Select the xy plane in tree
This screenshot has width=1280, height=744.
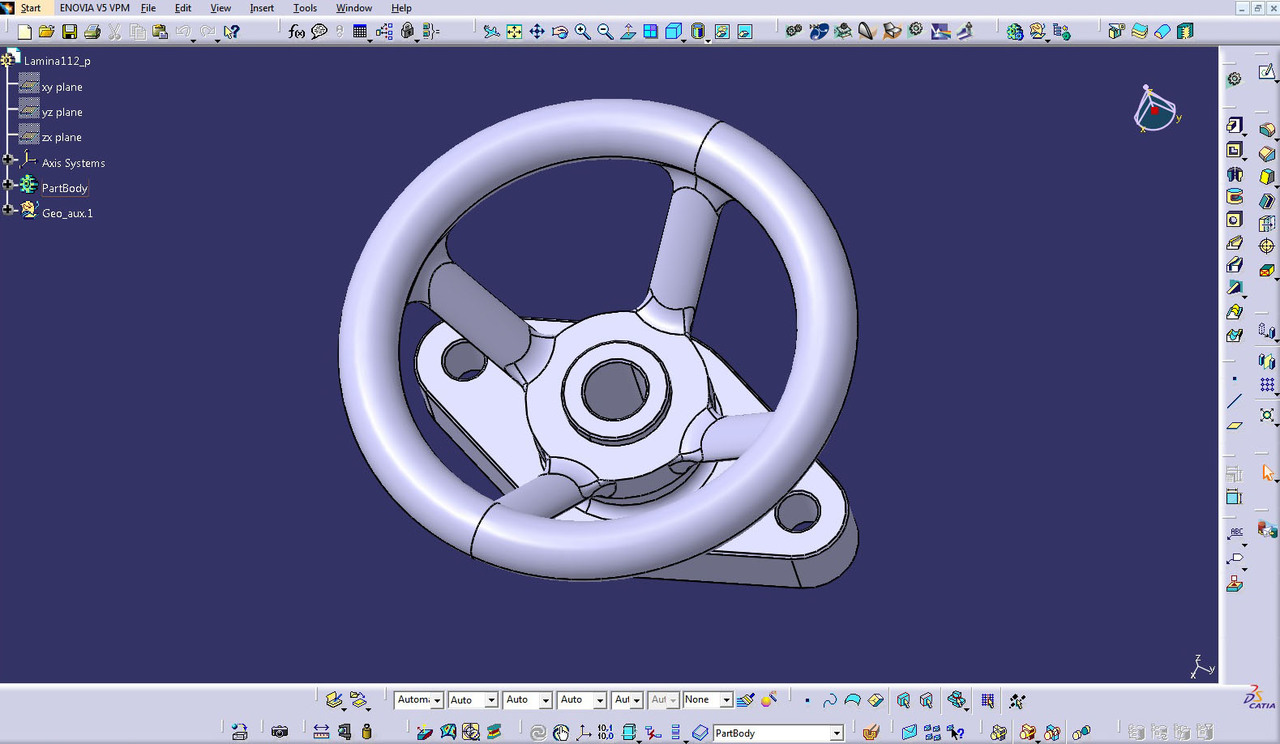[62, 87]
